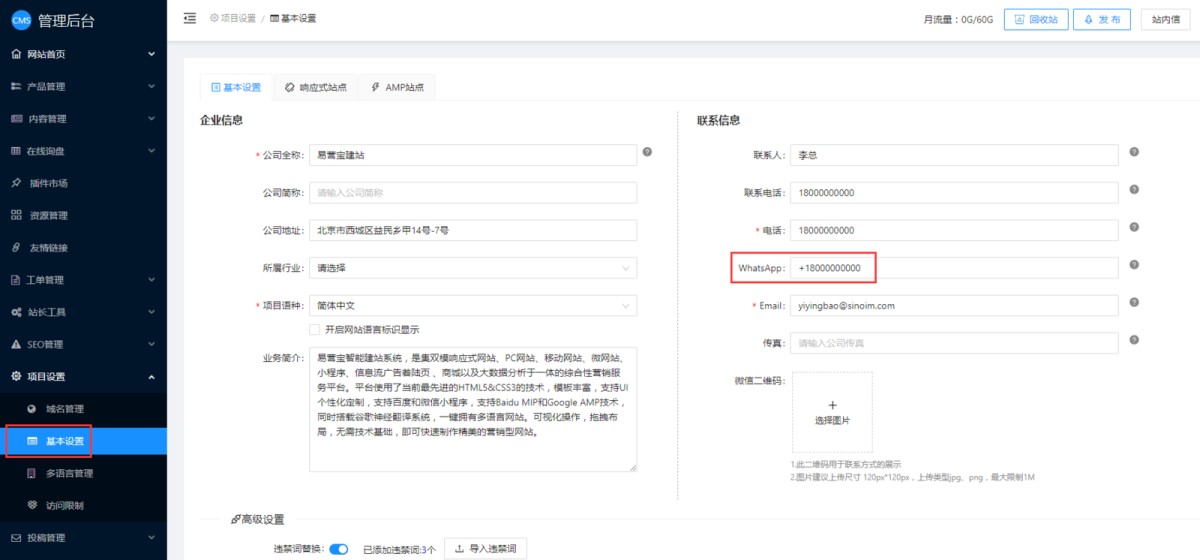Image resolution: width=1200 pixels, height=560 pixels.
Task: Switch to the AMP站点 tab
Action: 397,88
